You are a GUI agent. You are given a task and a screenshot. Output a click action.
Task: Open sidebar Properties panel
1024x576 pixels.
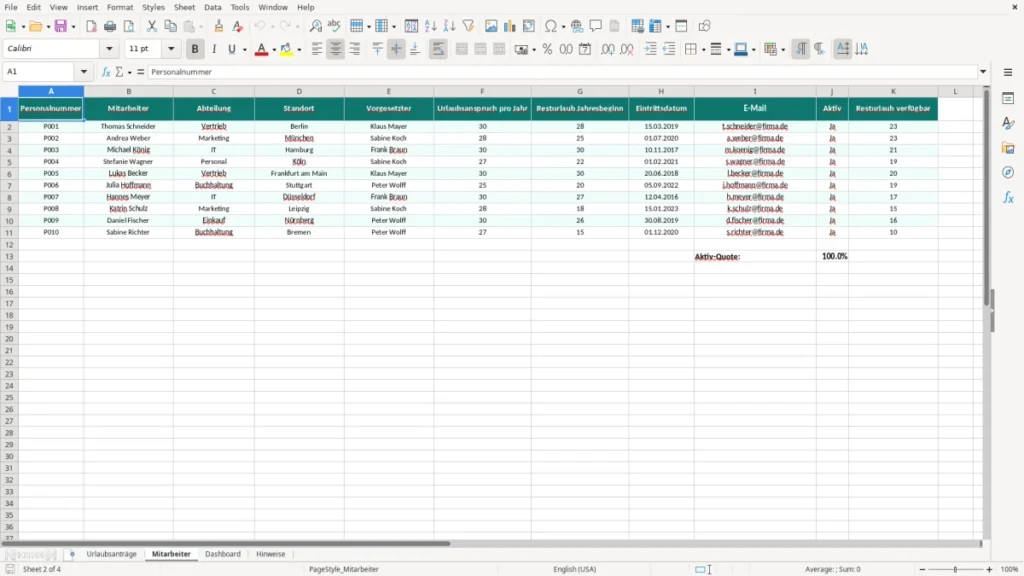[1008, 98]
